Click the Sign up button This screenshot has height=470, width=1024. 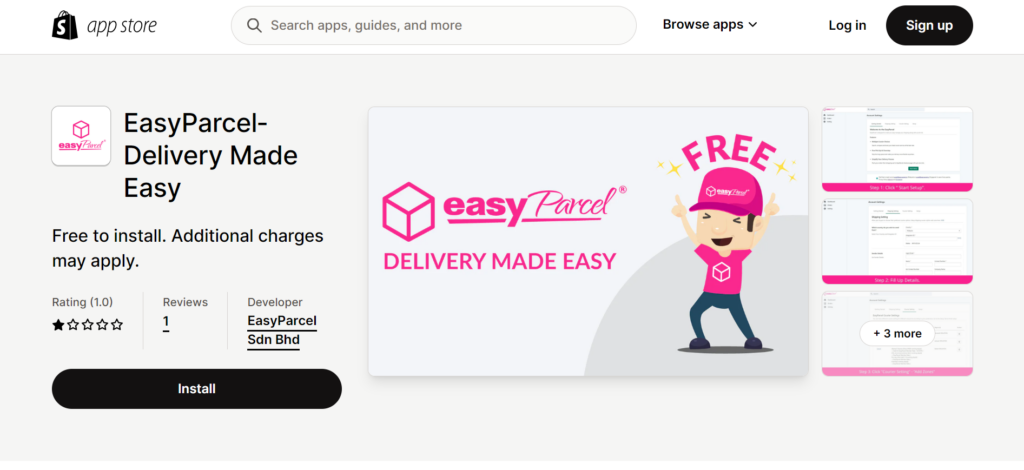point(929,25)
